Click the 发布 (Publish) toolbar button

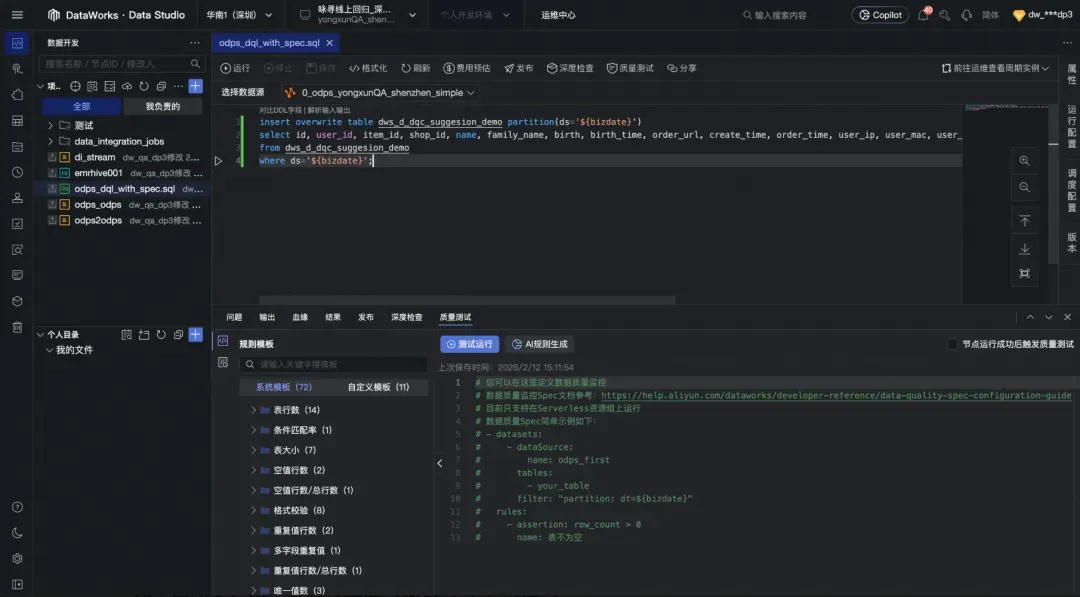[519, 68]
